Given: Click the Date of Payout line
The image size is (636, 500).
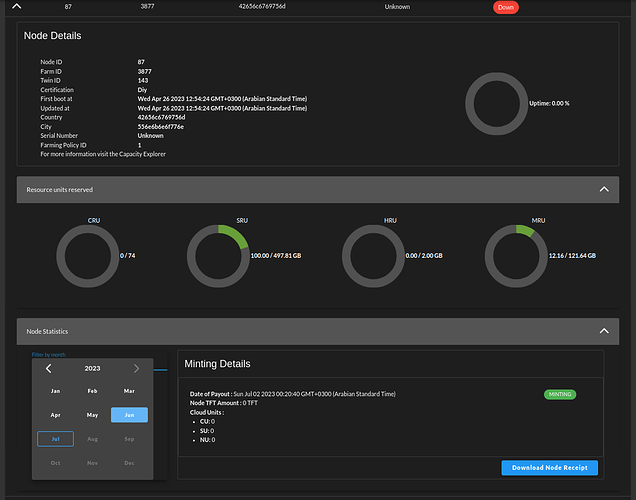Looking at the screenshot, I should click(x=293, y=394).
